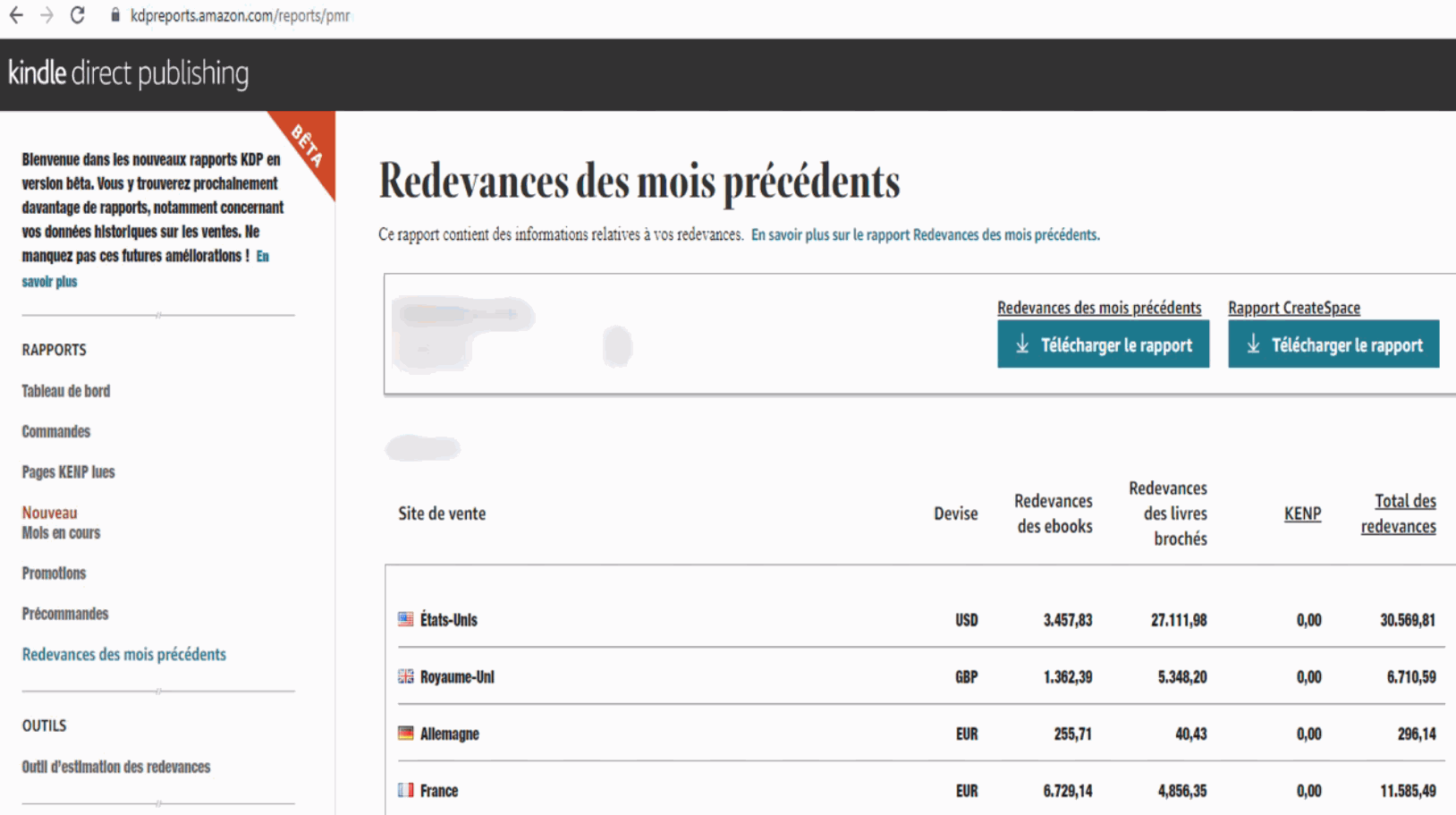This screenshot has width=1456, height=815.
Task: Click the Kindle Direct Publishing logo
Action: [x=129, y=73]
